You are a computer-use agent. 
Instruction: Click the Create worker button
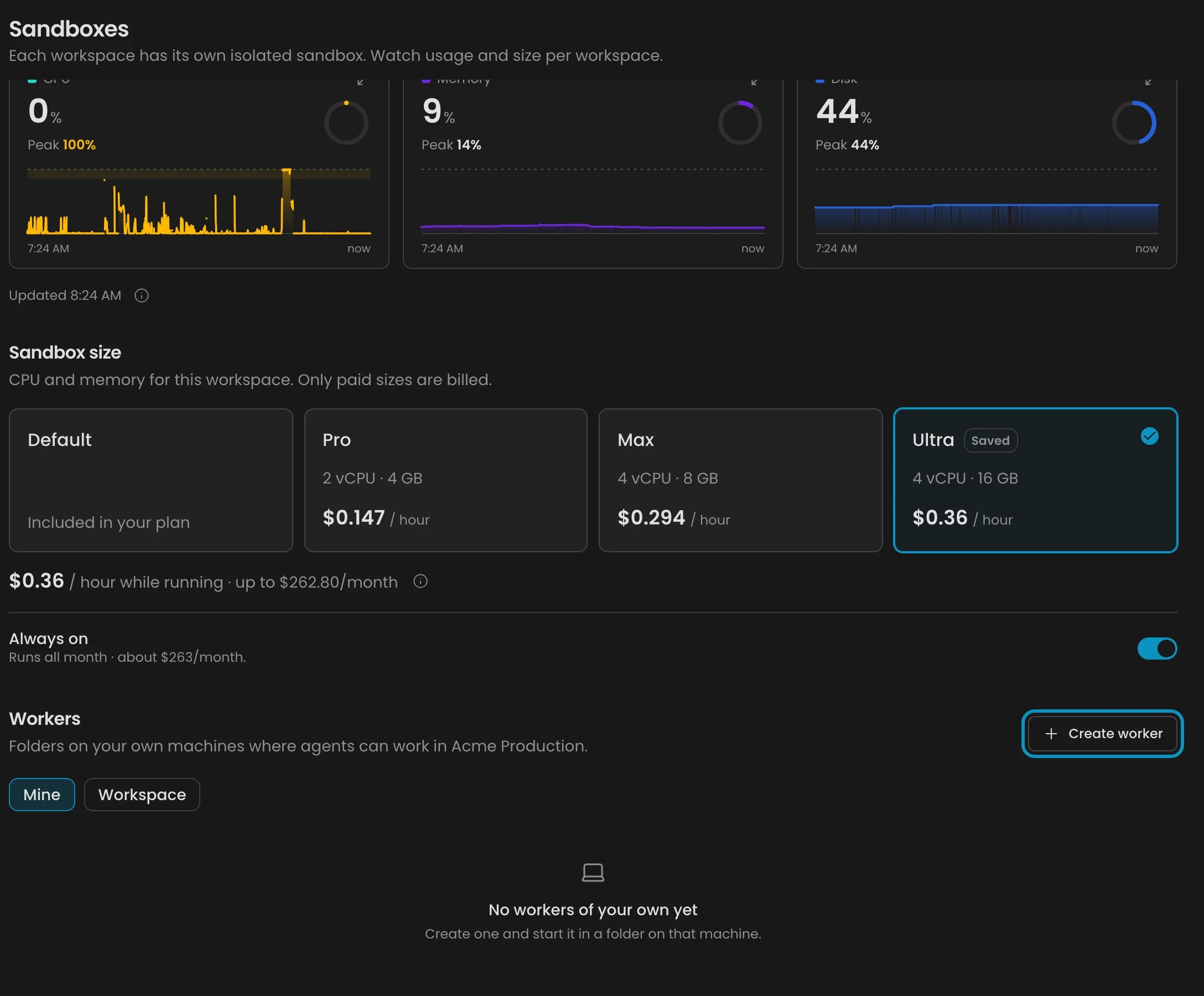1102,733
